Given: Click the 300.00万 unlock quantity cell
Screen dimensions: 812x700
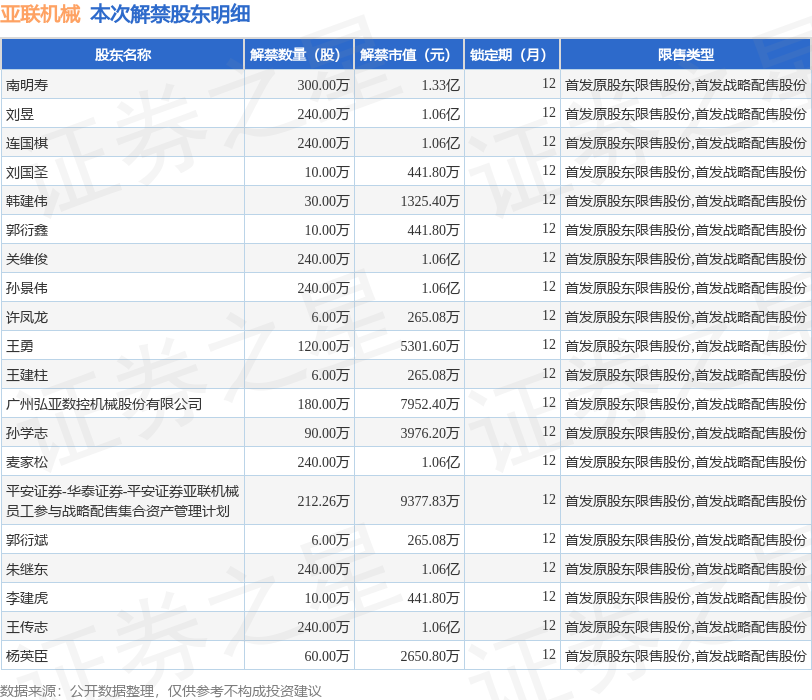Looking at the screenshot, I should click(x=322, y=85).
